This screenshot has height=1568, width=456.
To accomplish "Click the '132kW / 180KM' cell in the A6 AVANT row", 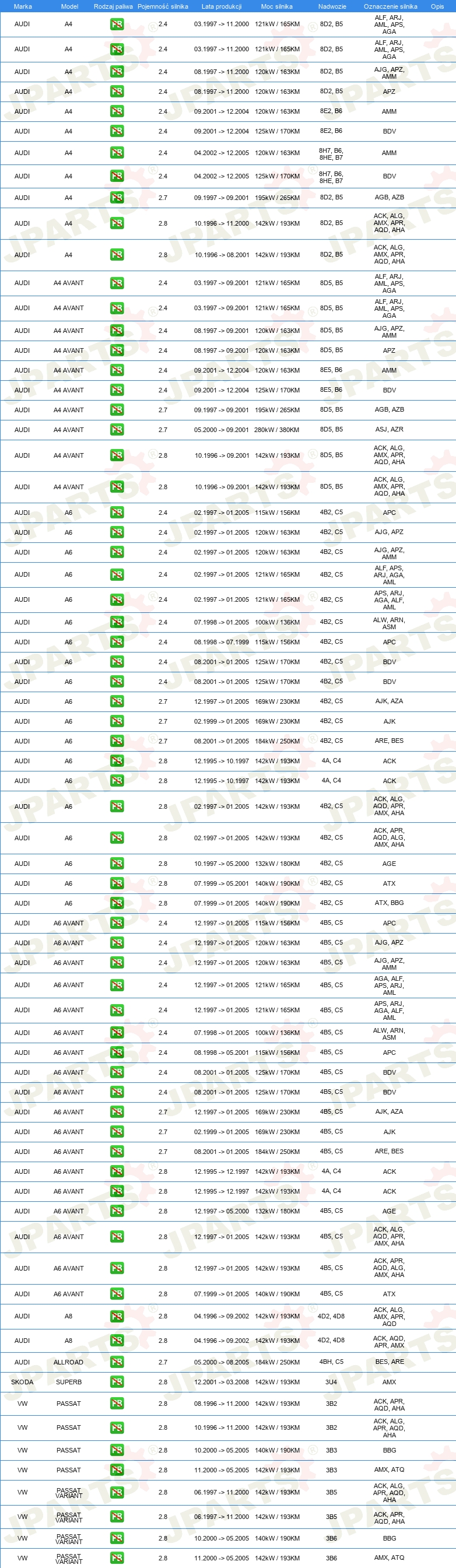I will pos(277,1211).
